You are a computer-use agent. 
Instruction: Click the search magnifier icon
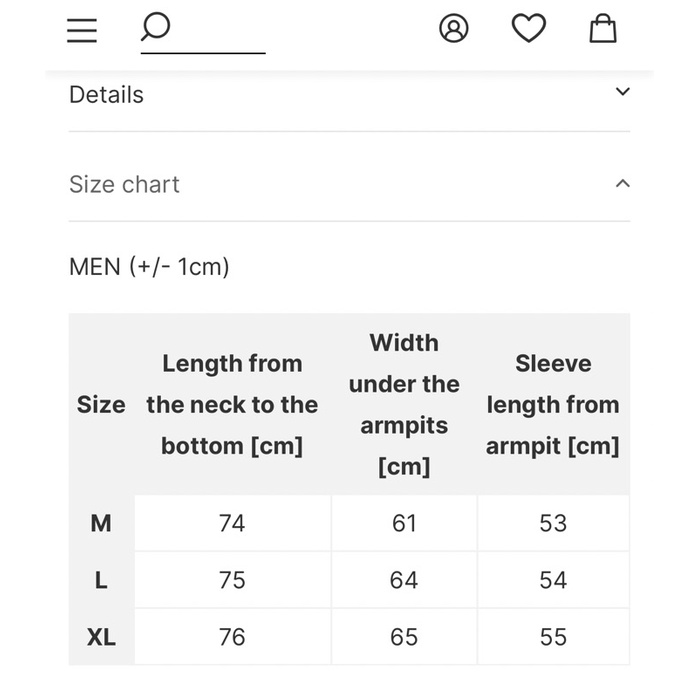coord(156,26)
